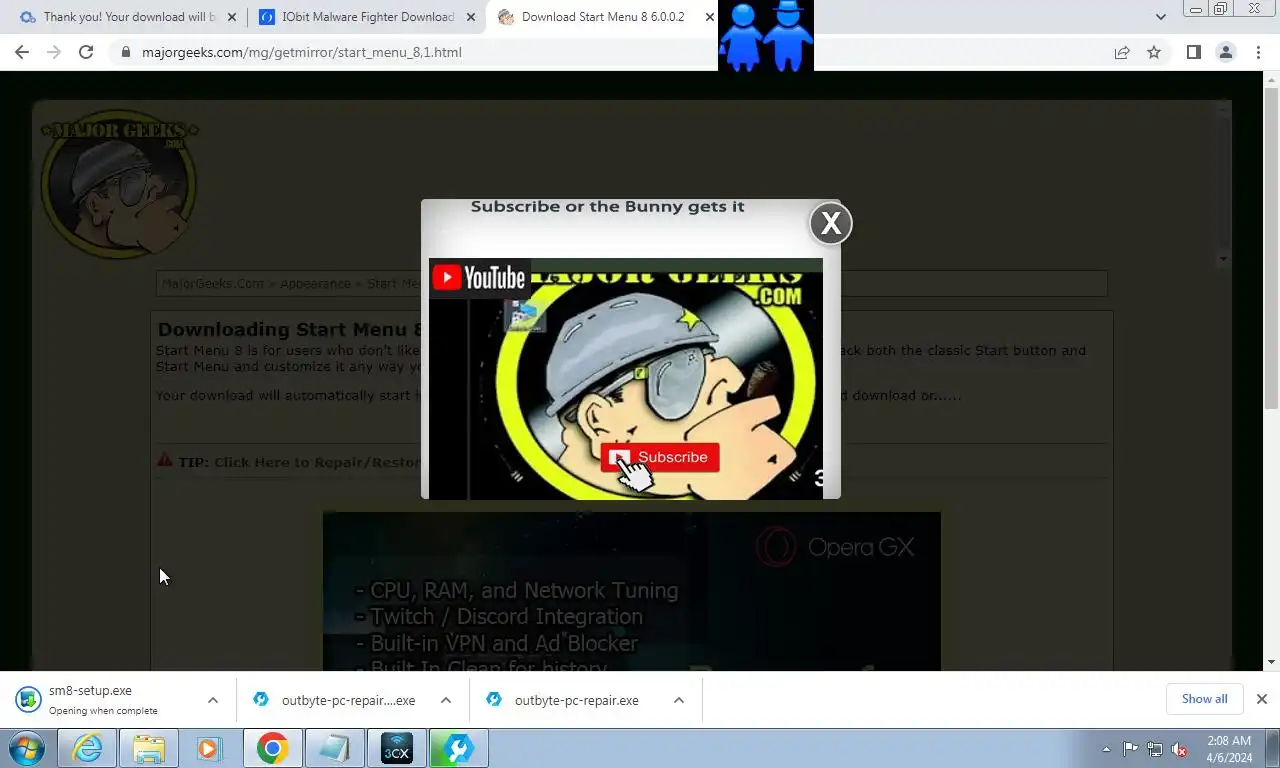Click the red YouTube Subscribe button

pyautogui.click(x=660, y=457)
